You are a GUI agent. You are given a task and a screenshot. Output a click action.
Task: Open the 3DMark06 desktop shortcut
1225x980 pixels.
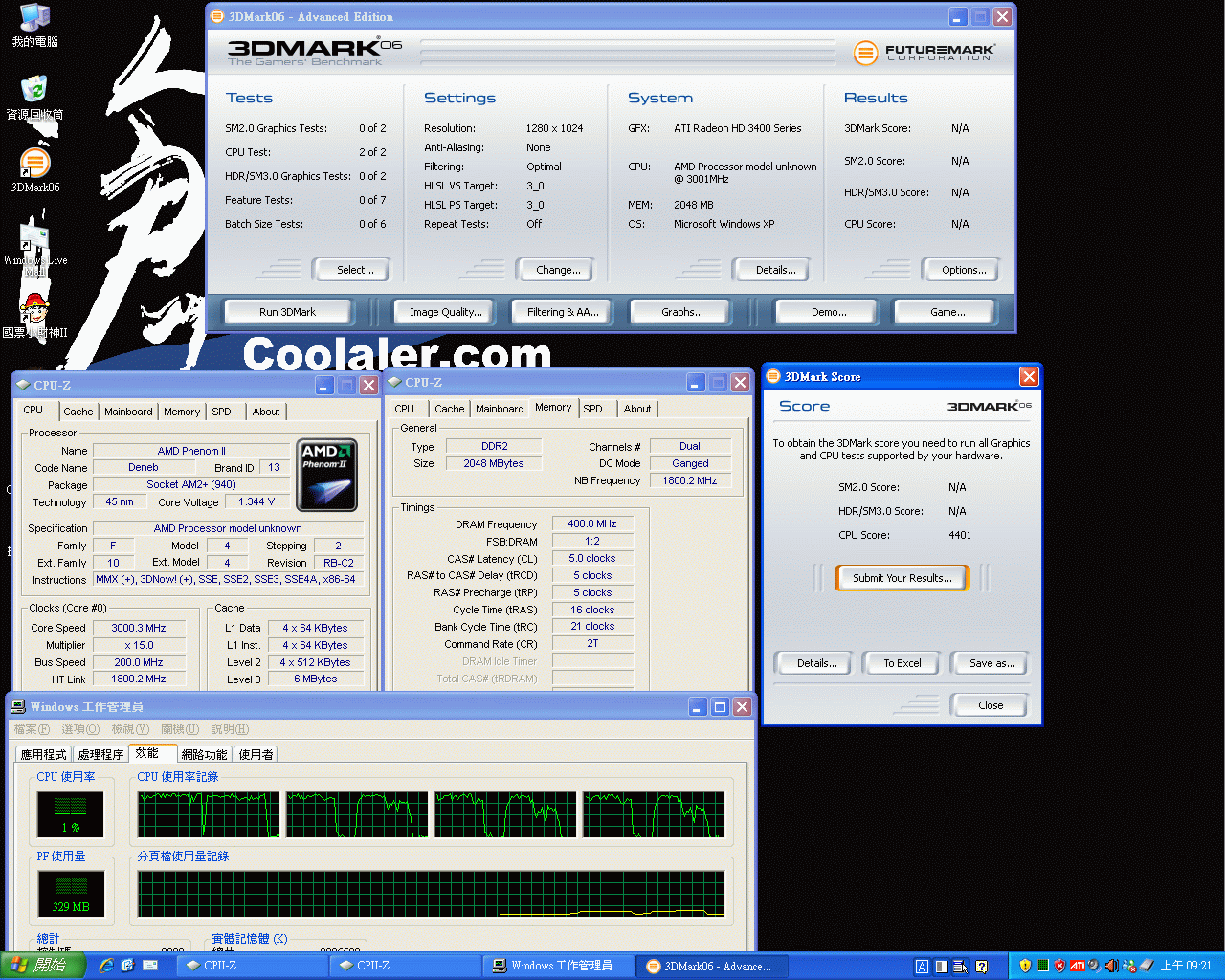pos(34,170)
